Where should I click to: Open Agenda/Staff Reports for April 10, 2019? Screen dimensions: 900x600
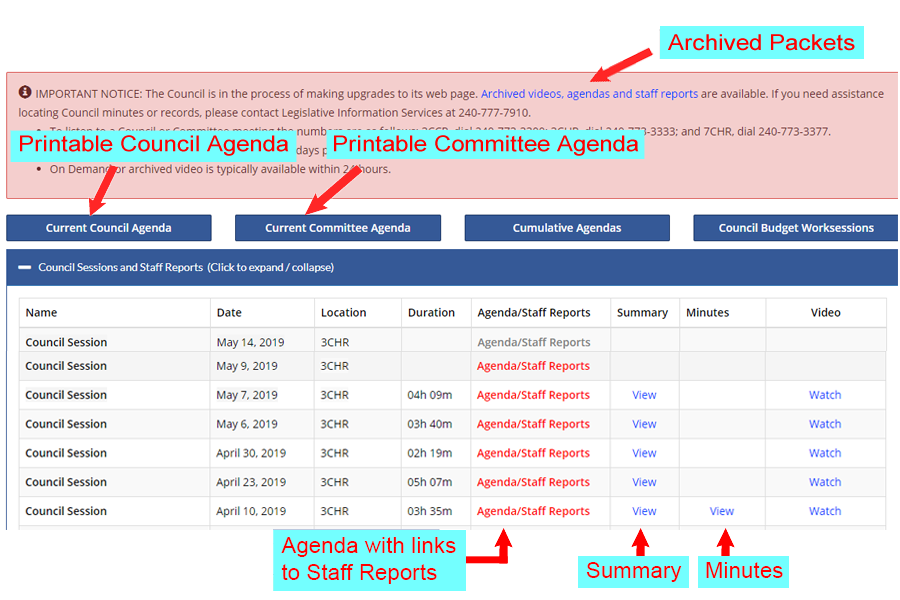tap(533, 511)
